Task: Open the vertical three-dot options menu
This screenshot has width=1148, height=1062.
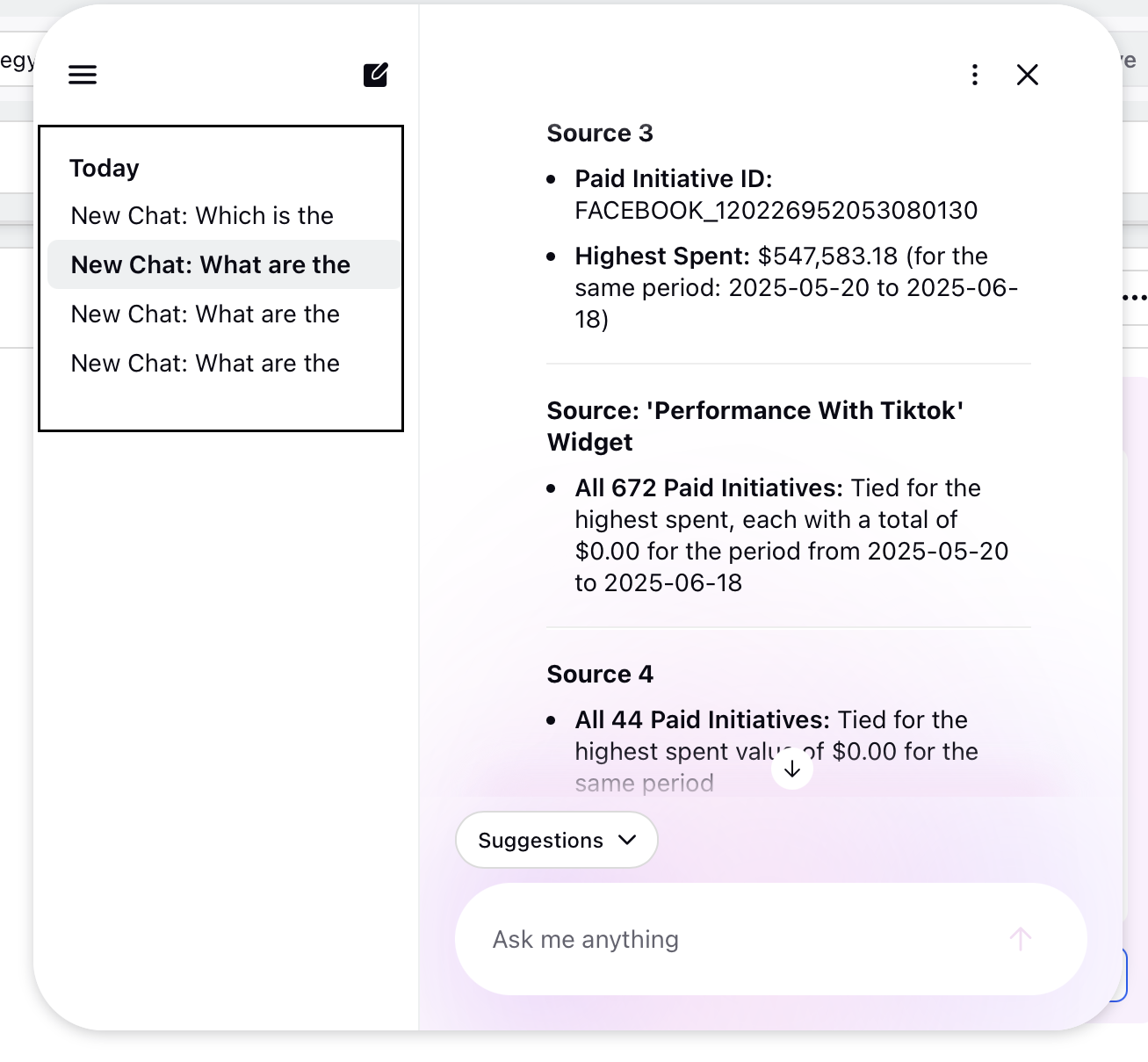Action: [x=975, y=75]
